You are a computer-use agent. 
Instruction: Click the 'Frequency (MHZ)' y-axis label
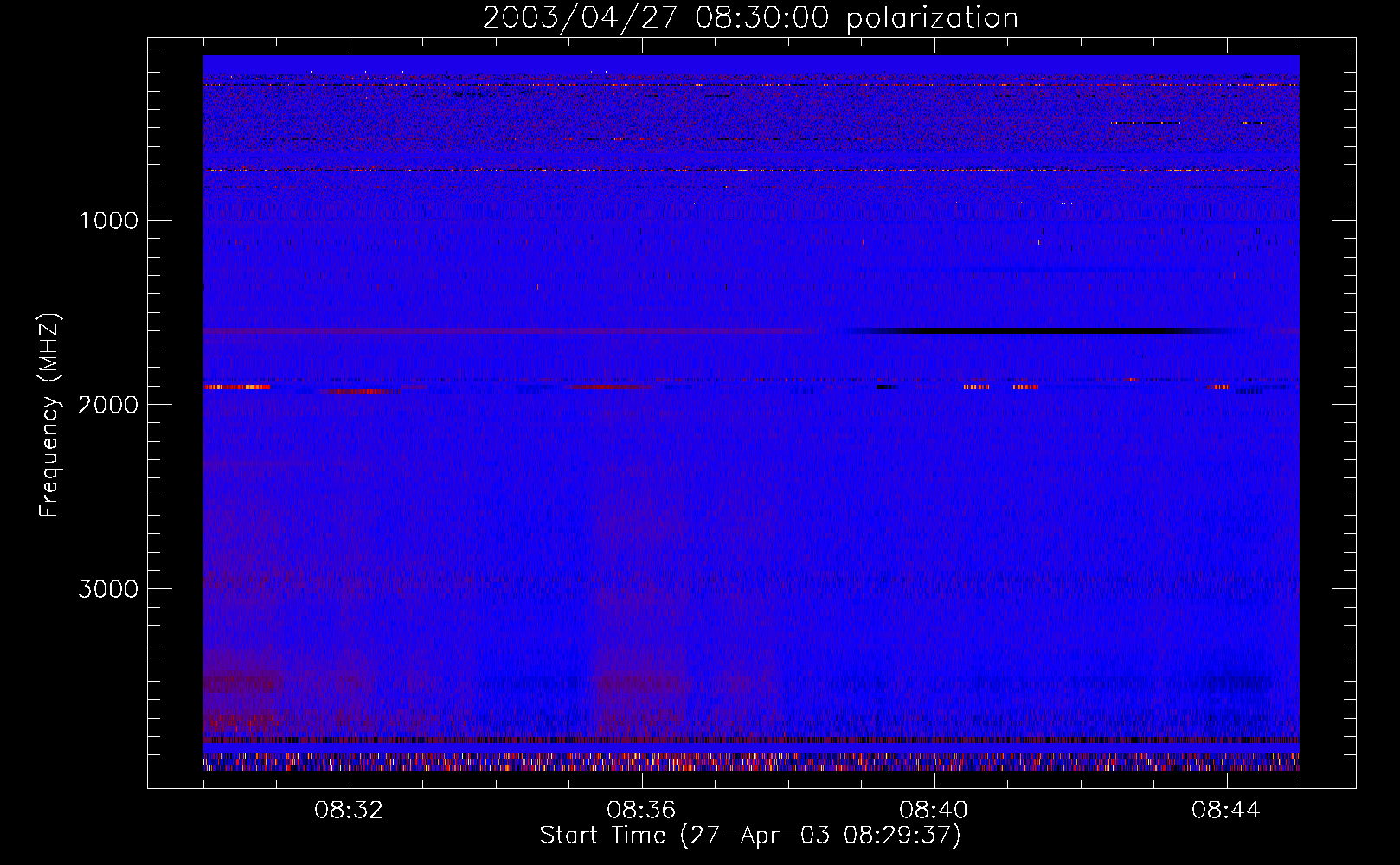(x=49, y=416)
